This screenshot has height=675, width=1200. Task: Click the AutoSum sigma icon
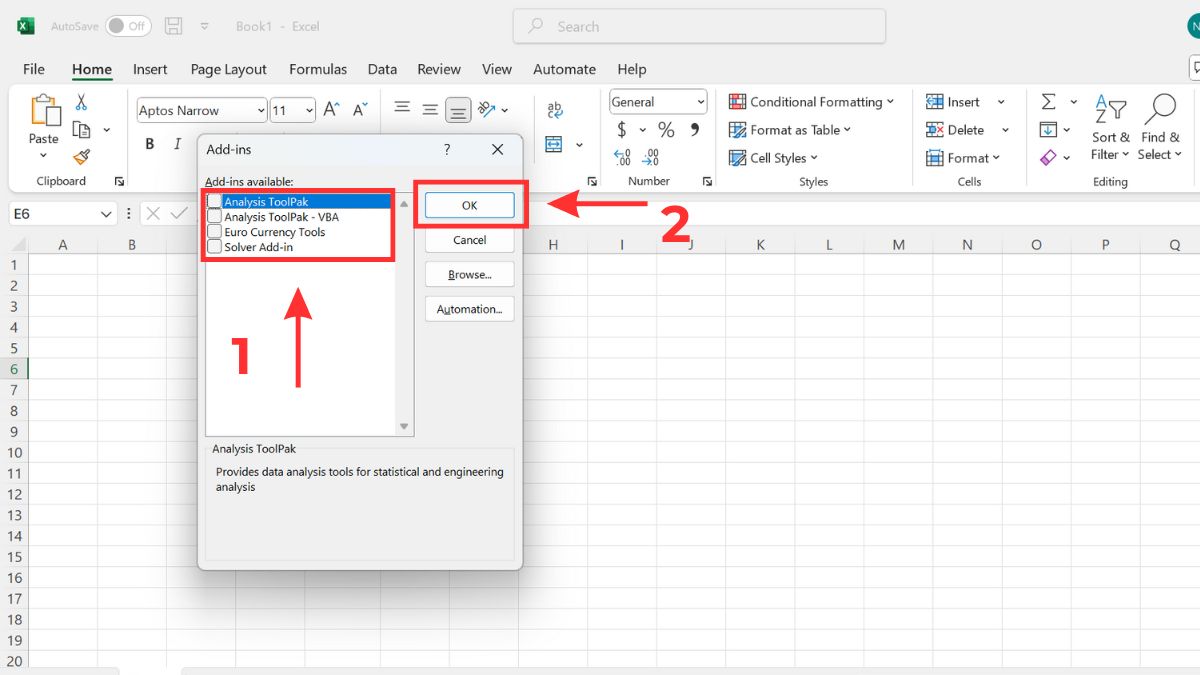pos(1048,102)
